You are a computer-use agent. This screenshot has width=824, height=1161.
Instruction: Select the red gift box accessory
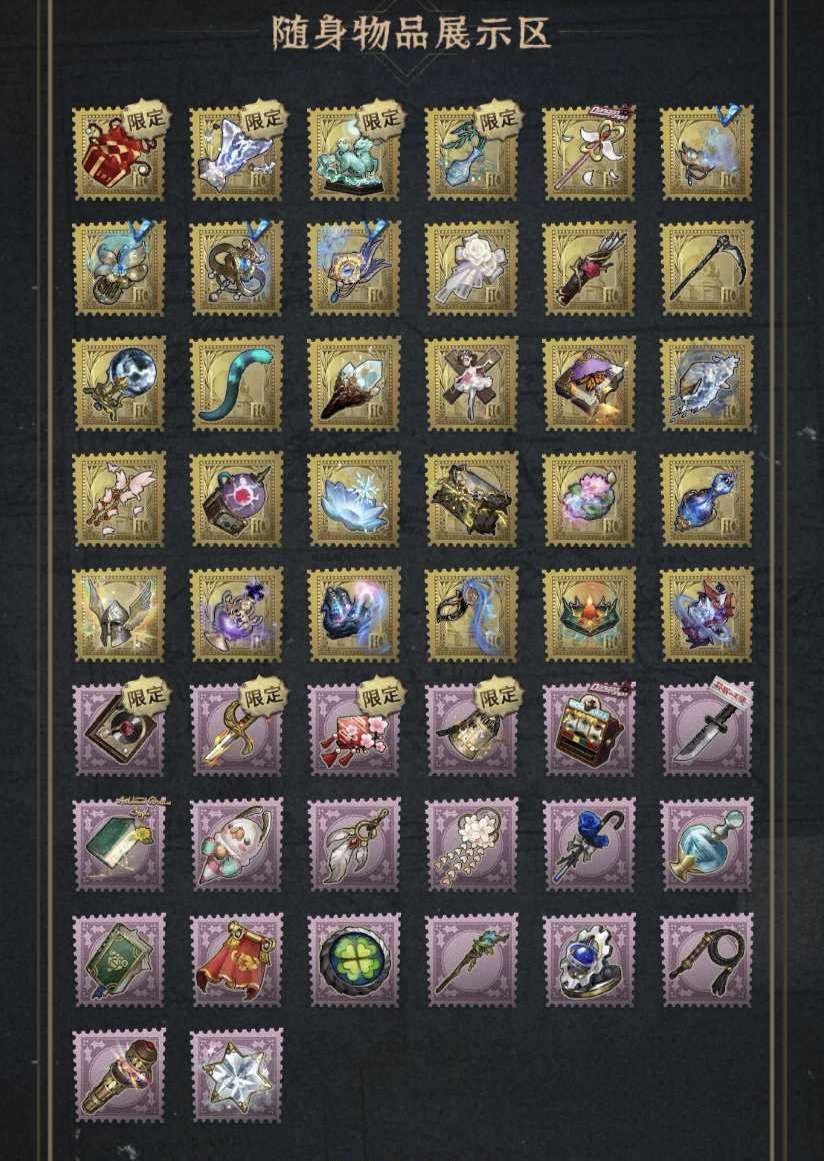click(x=119, y=153)
